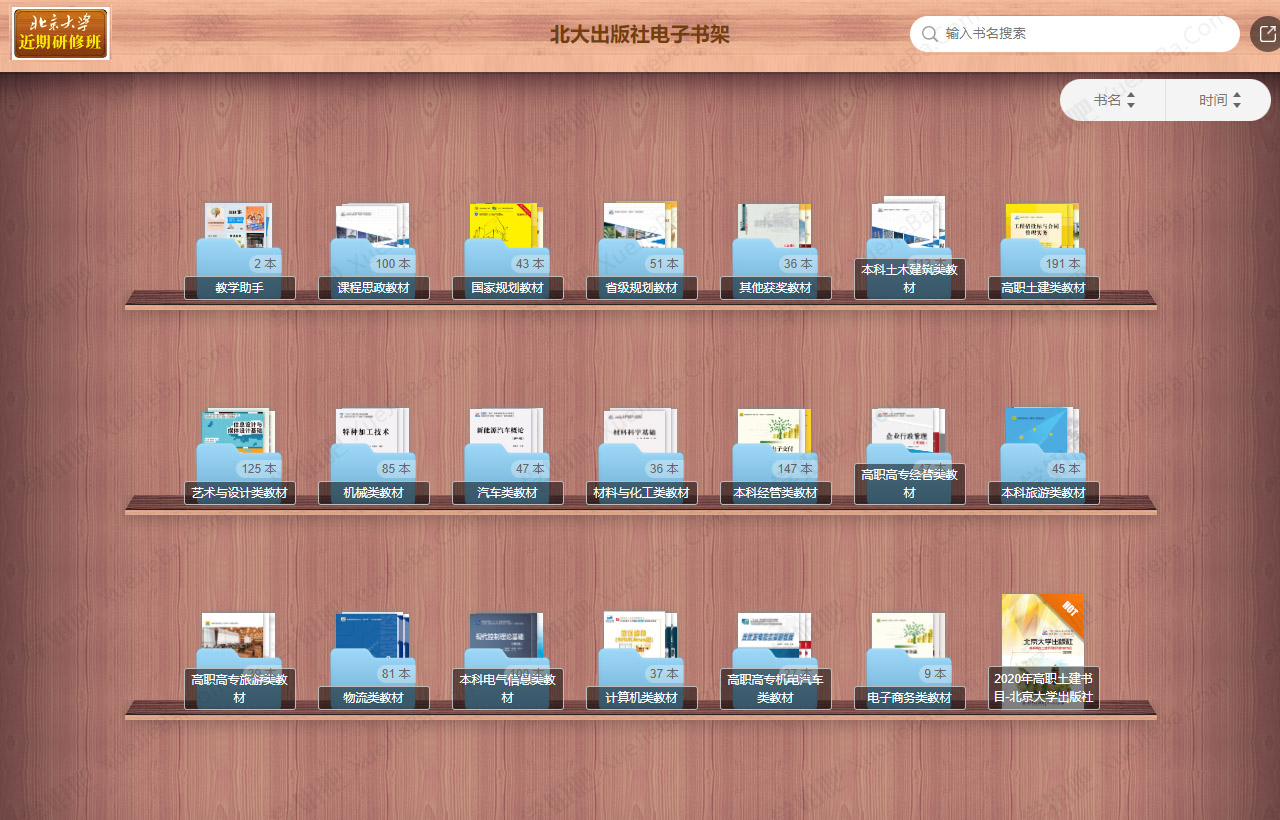Click the magnifier search icon
The width and height of the screenshot is (1280, 820).
point(929,34)
